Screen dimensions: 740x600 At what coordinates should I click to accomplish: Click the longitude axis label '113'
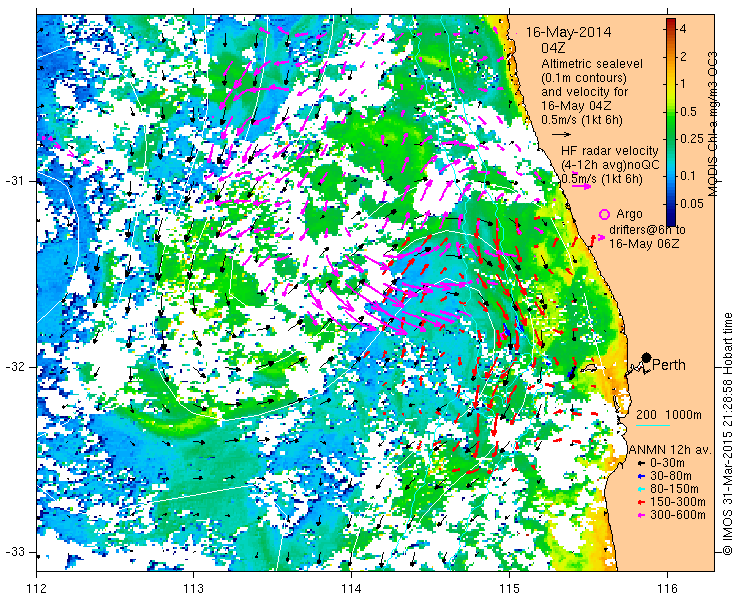[194, 589]
